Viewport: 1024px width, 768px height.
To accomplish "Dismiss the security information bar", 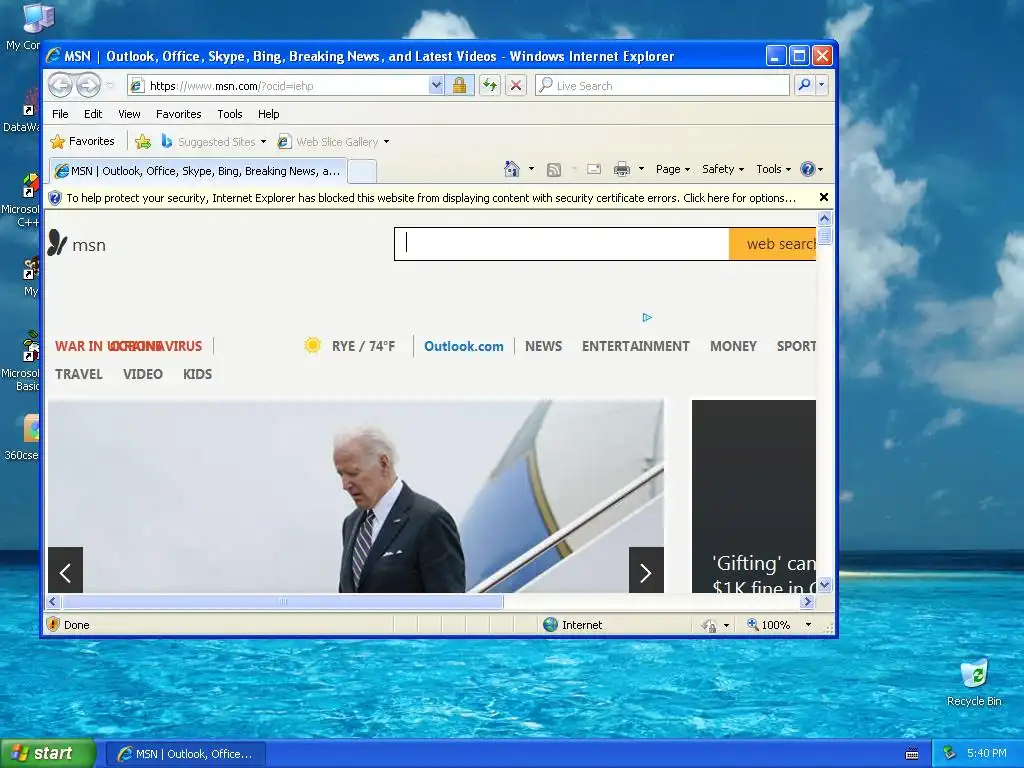I will (x=824, y=197).
